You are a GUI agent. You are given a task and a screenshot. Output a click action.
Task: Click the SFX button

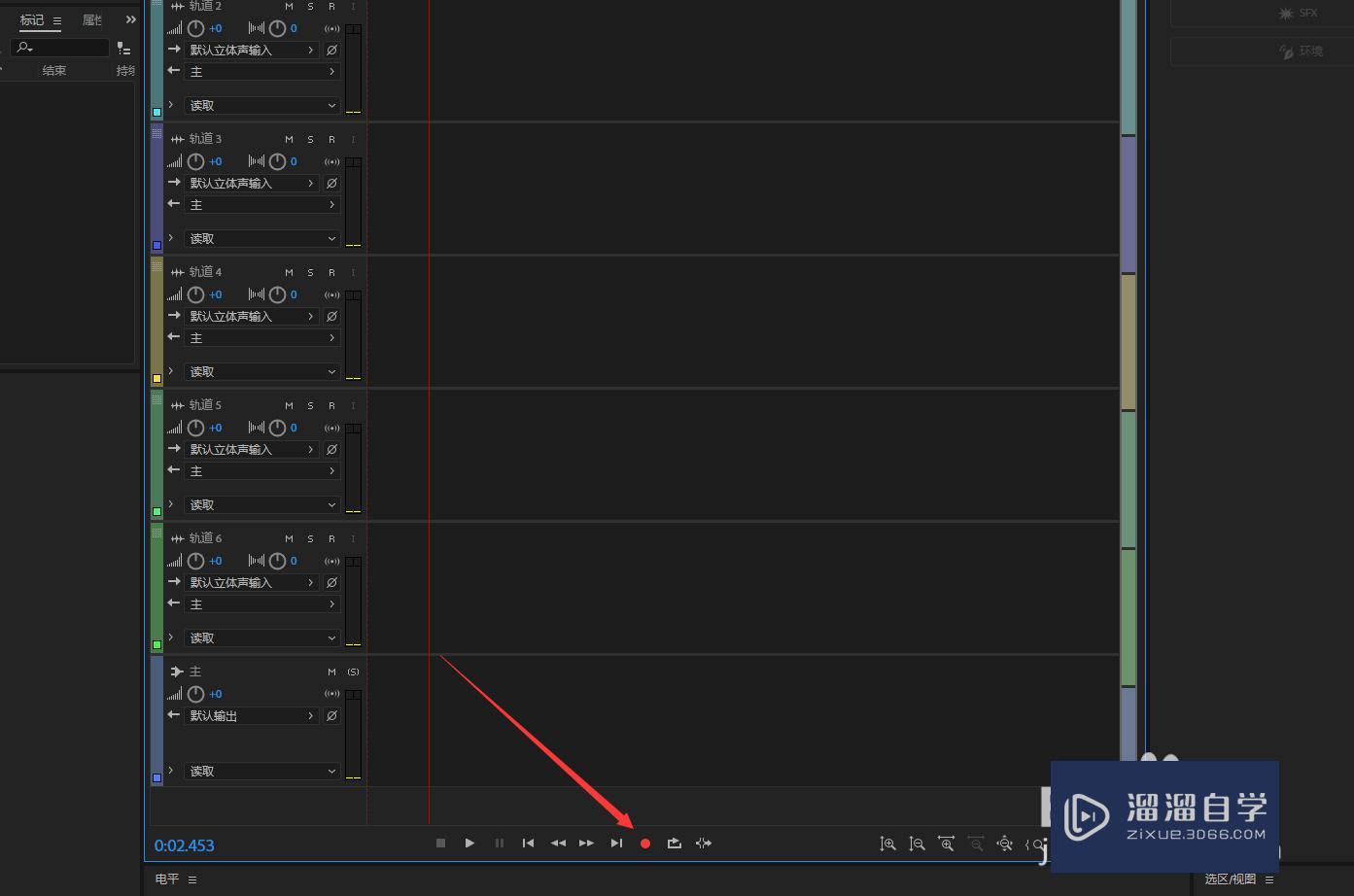(x=1262, y=13)
